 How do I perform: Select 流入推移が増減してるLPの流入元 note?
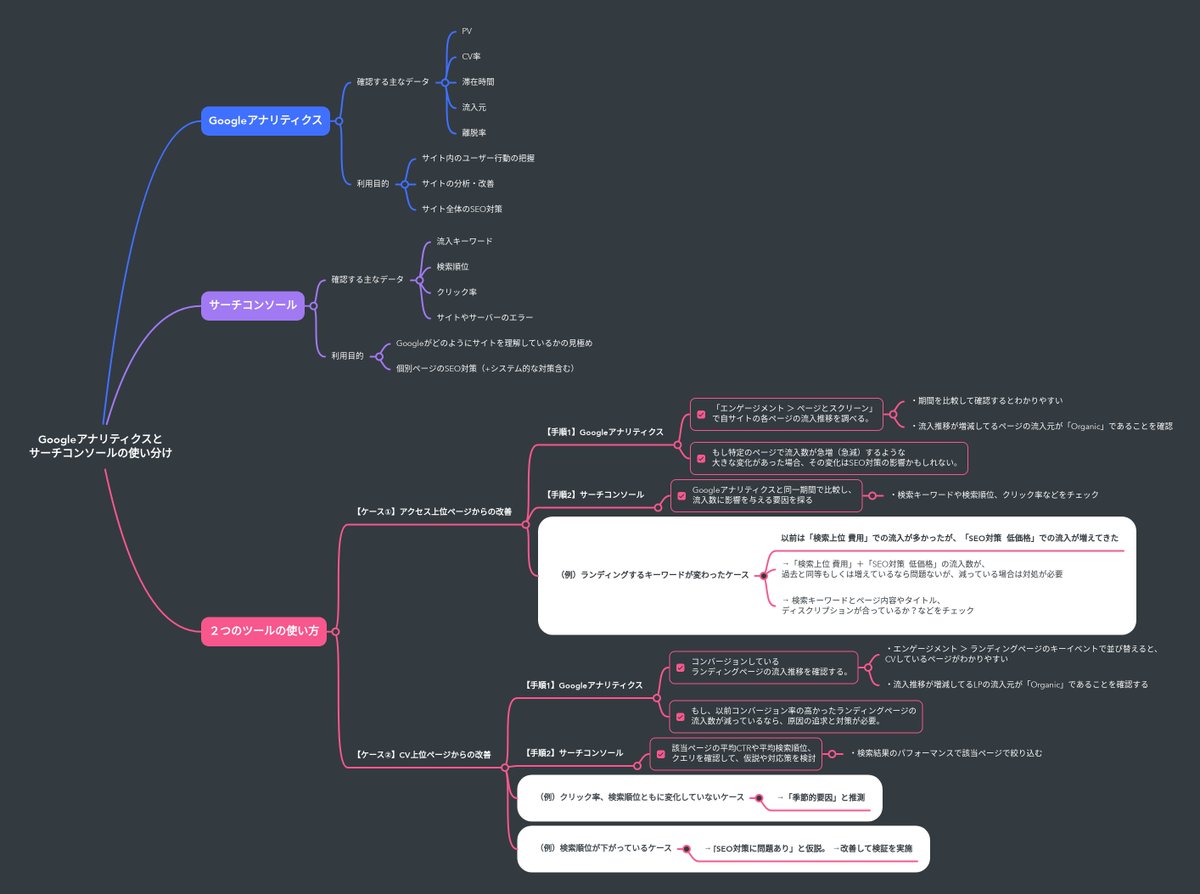1016,684
